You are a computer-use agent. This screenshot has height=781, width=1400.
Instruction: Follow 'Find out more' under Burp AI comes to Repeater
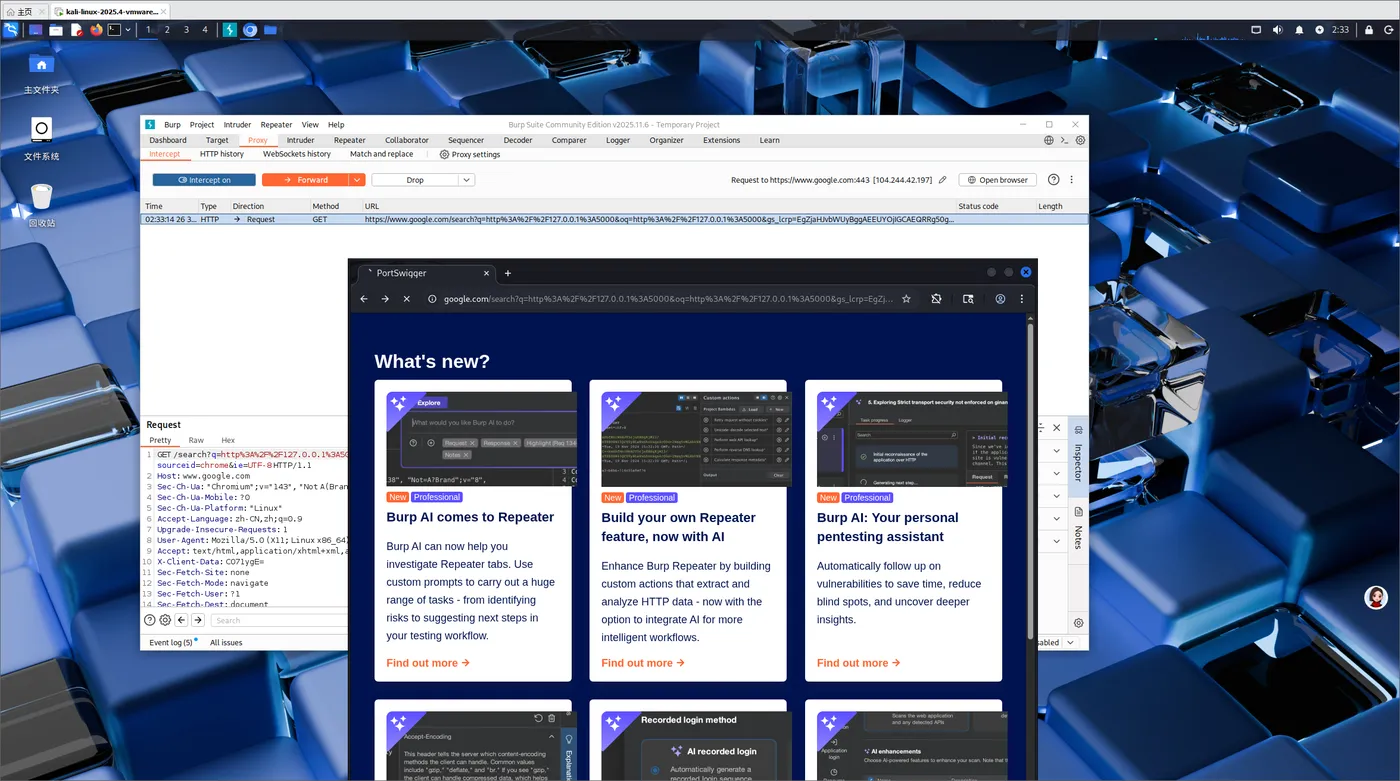(428, 663)
